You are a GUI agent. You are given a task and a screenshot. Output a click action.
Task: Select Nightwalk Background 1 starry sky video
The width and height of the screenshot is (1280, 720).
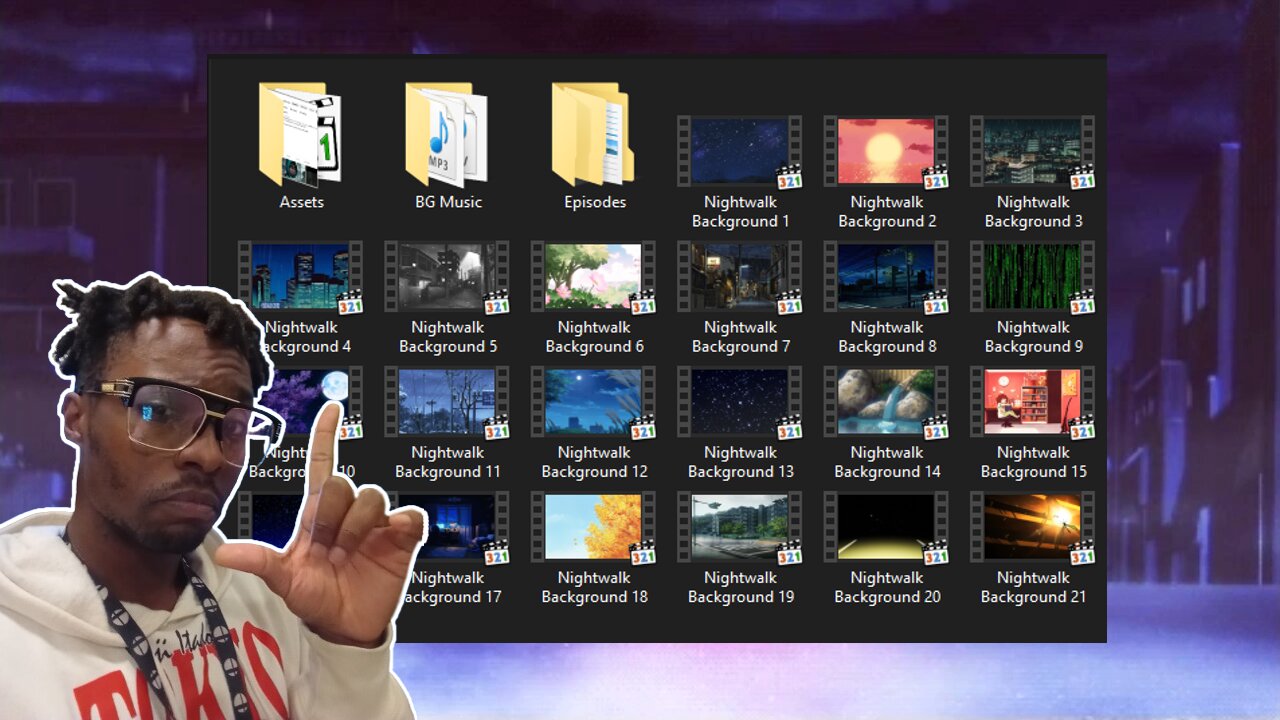point(740,151)
